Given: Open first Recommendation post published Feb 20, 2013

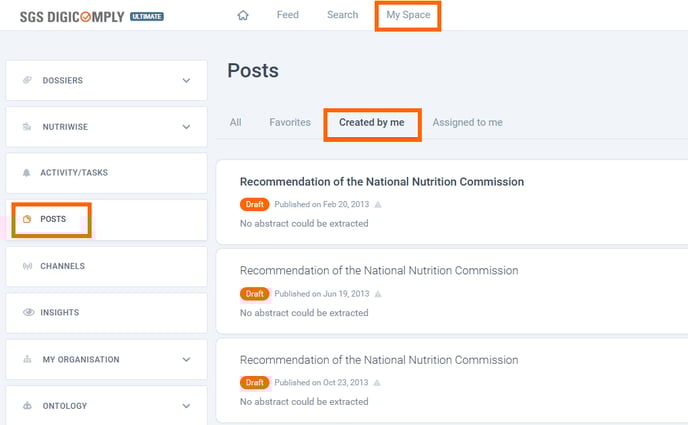Looking at the screenshot, I should (381, 182).
